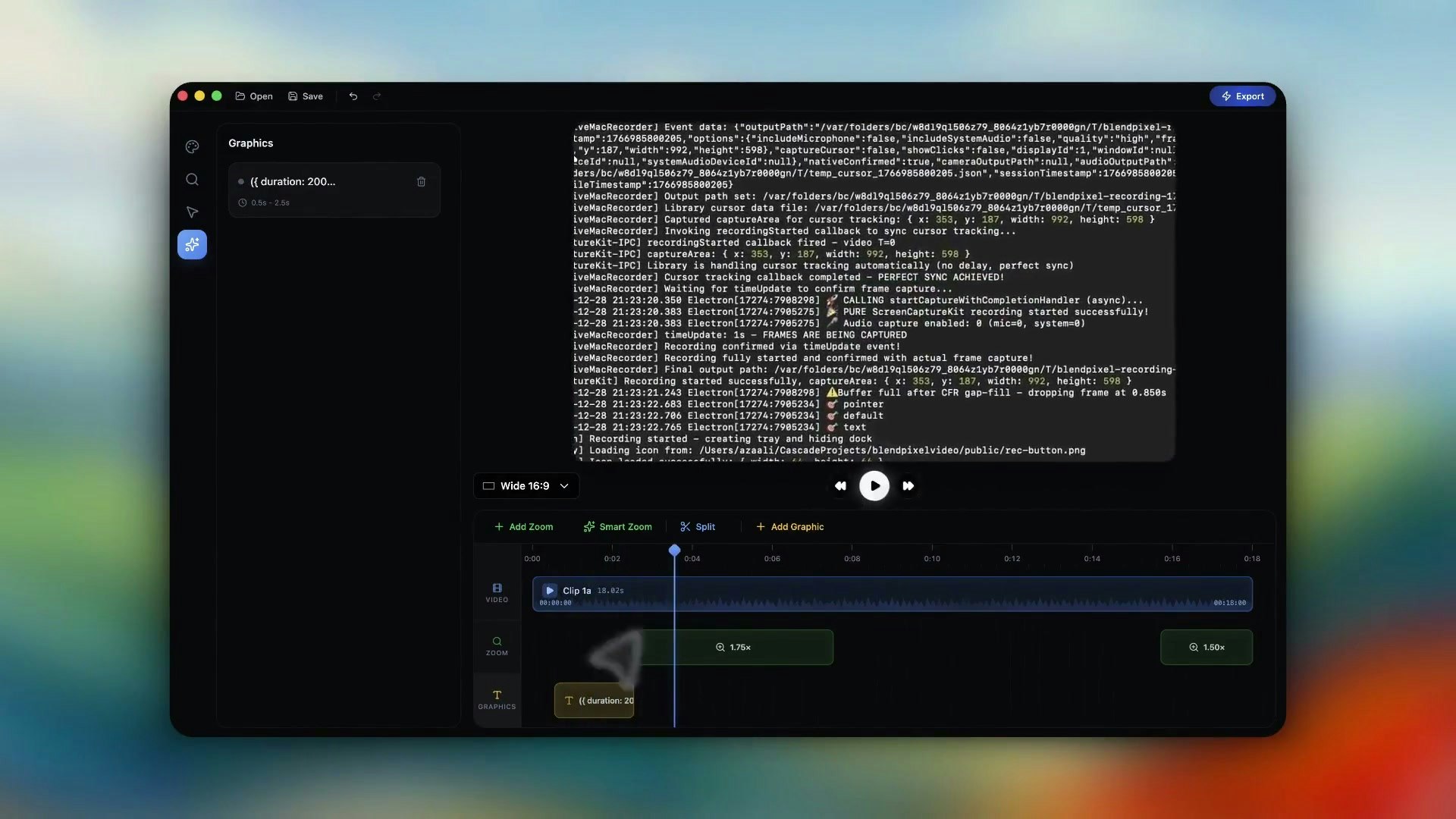Image resolution: width=1456 pixels, height=819 pixels.
Task: Open the magnifier zoom panel in sidebar
Action: click(192, 180)
